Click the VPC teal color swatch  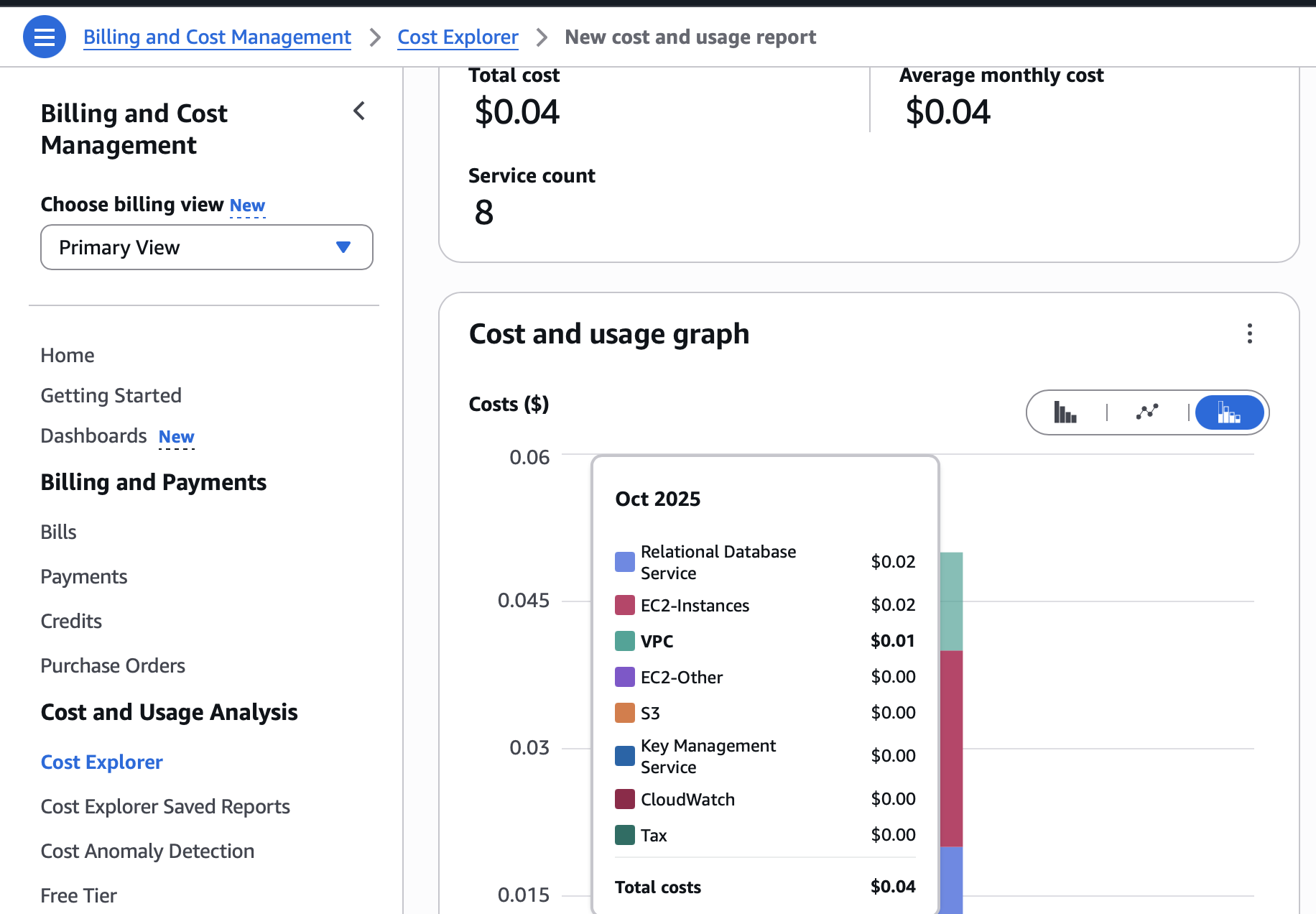(x=625, y=641)
